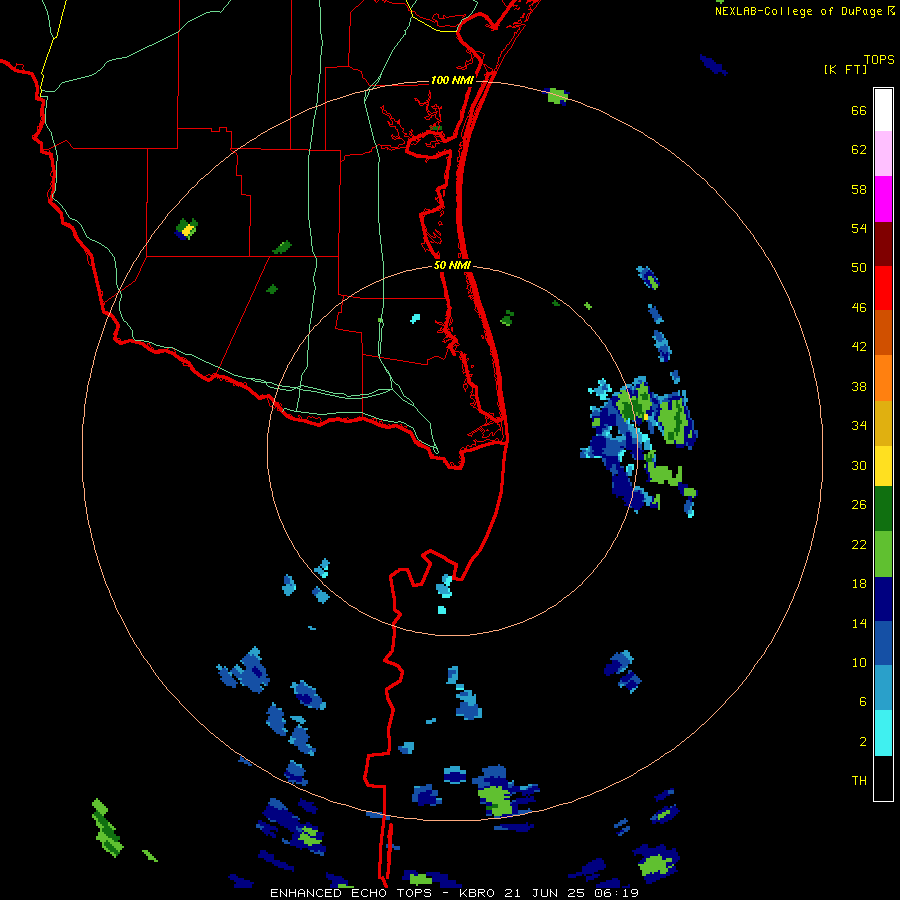Click the "TH" legend label
The height and width of the screenshot is (900, 900).
859,781
